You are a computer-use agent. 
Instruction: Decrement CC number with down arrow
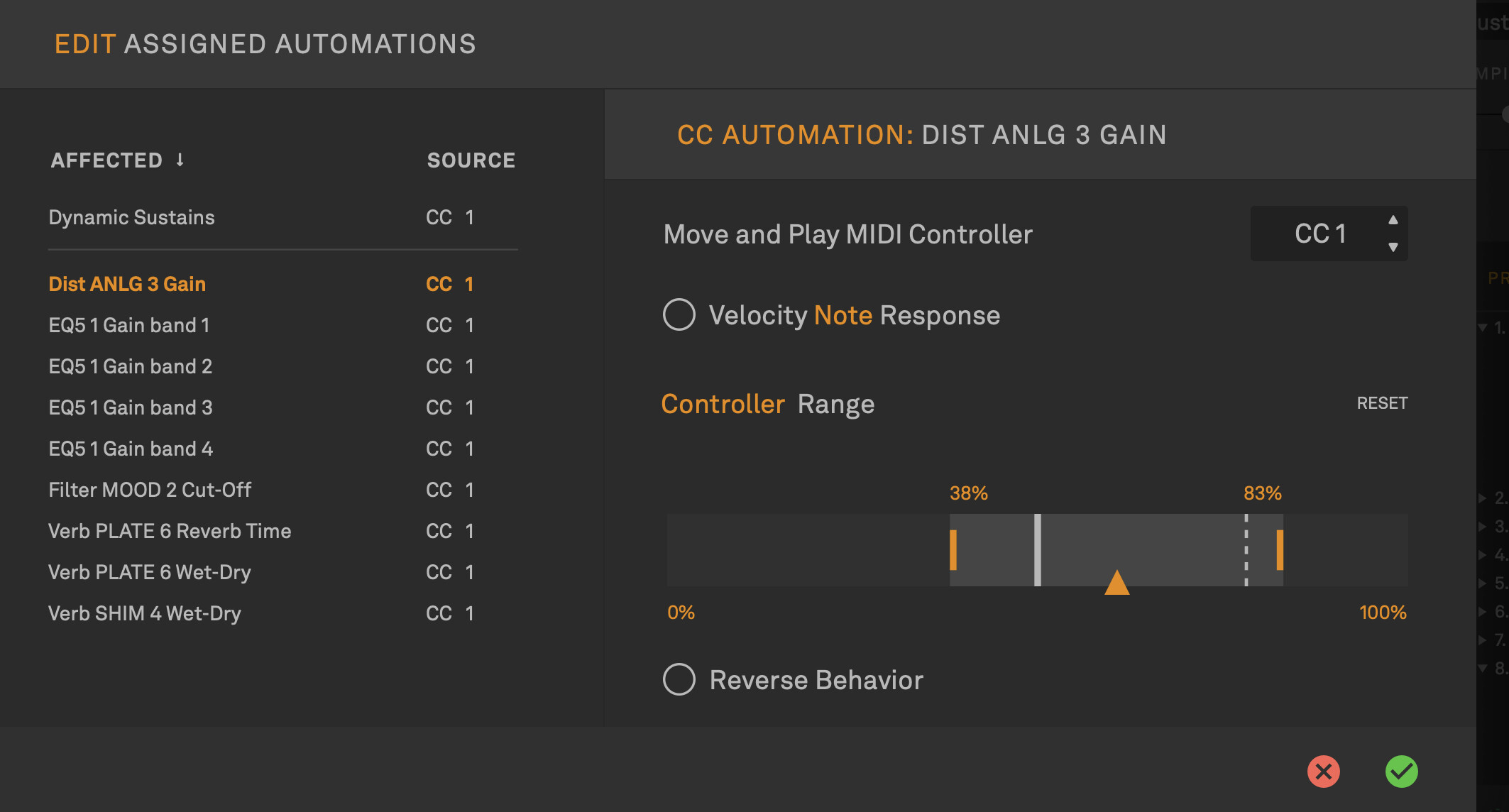[1393, 247]
